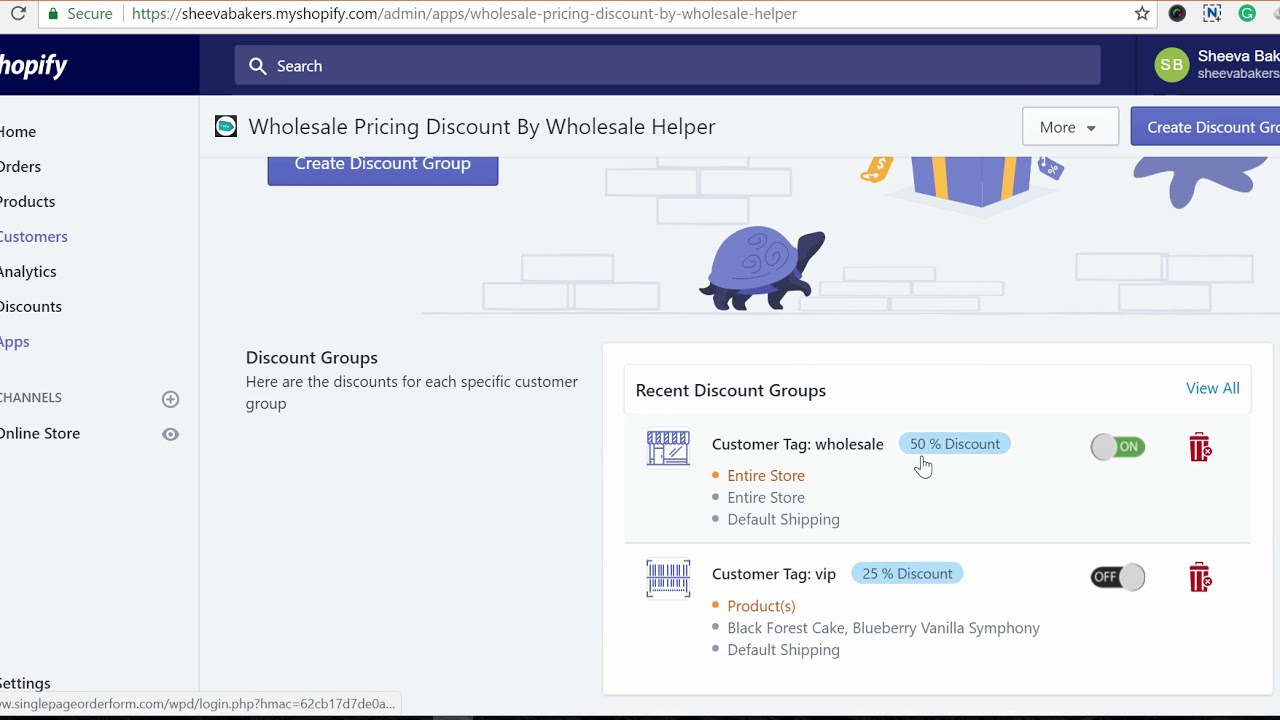Screen dimensions: 1280x720
Task: View Online Store via eye icon
Action: pos(170,434)
